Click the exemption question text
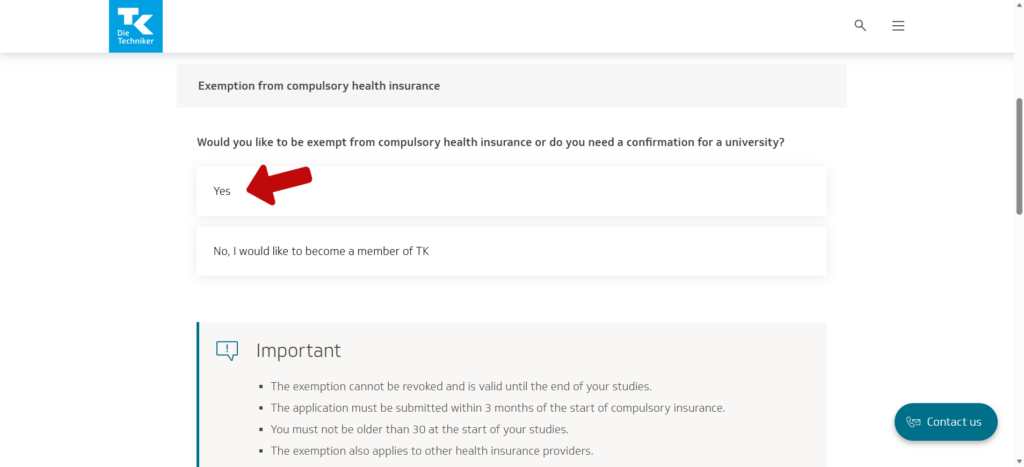Image resolution: width=1024 pixels, height=467 pixels. point(490,142)
